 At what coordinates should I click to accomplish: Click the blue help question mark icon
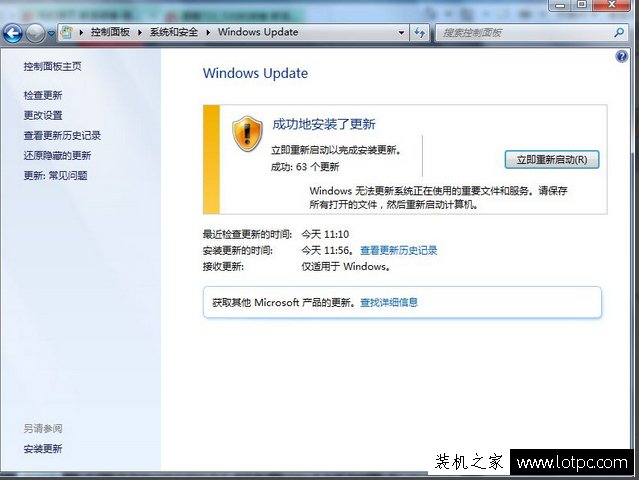pos(622,58)
